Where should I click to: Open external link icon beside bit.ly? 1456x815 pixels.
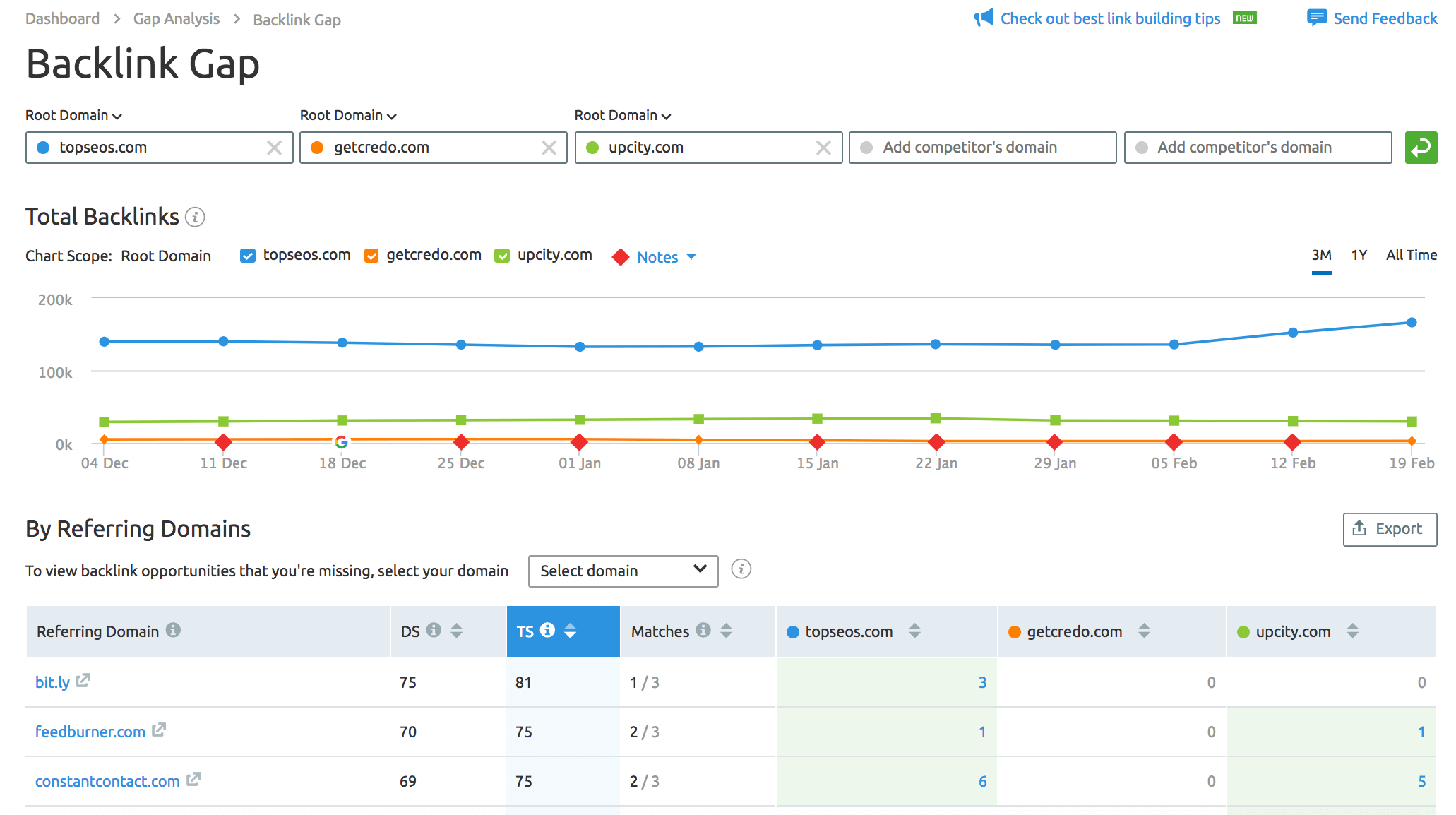83,680
